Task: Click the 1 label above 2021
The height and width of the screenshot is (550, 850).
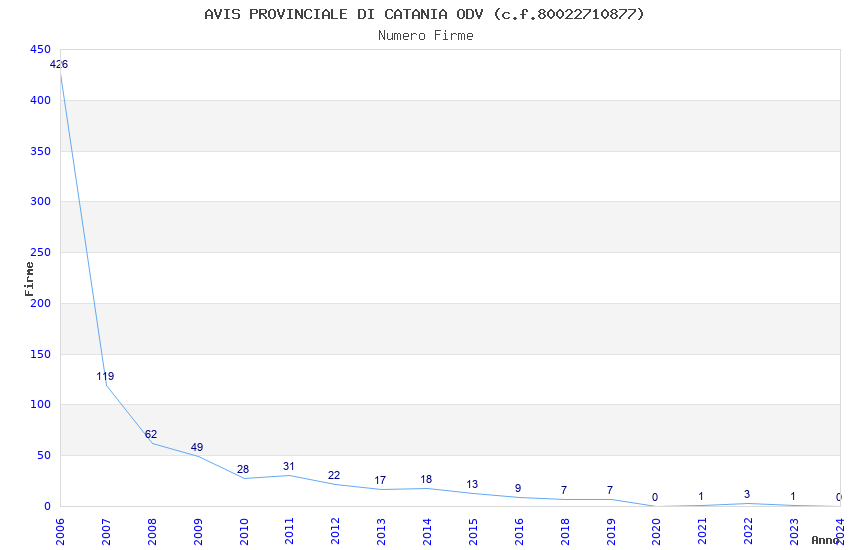Action: 701,496
